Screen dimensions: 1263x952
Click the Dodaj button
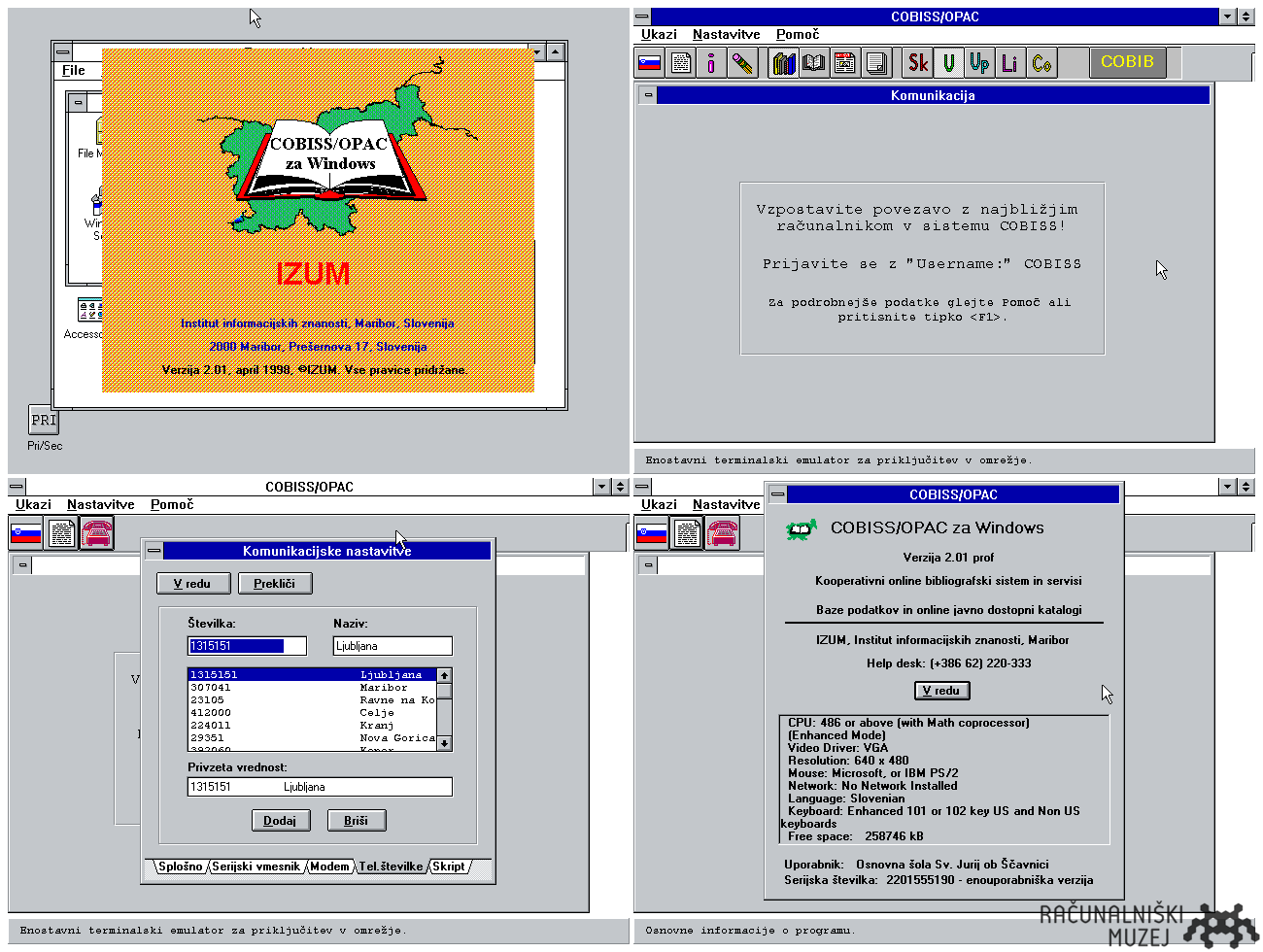pos(280,820)
